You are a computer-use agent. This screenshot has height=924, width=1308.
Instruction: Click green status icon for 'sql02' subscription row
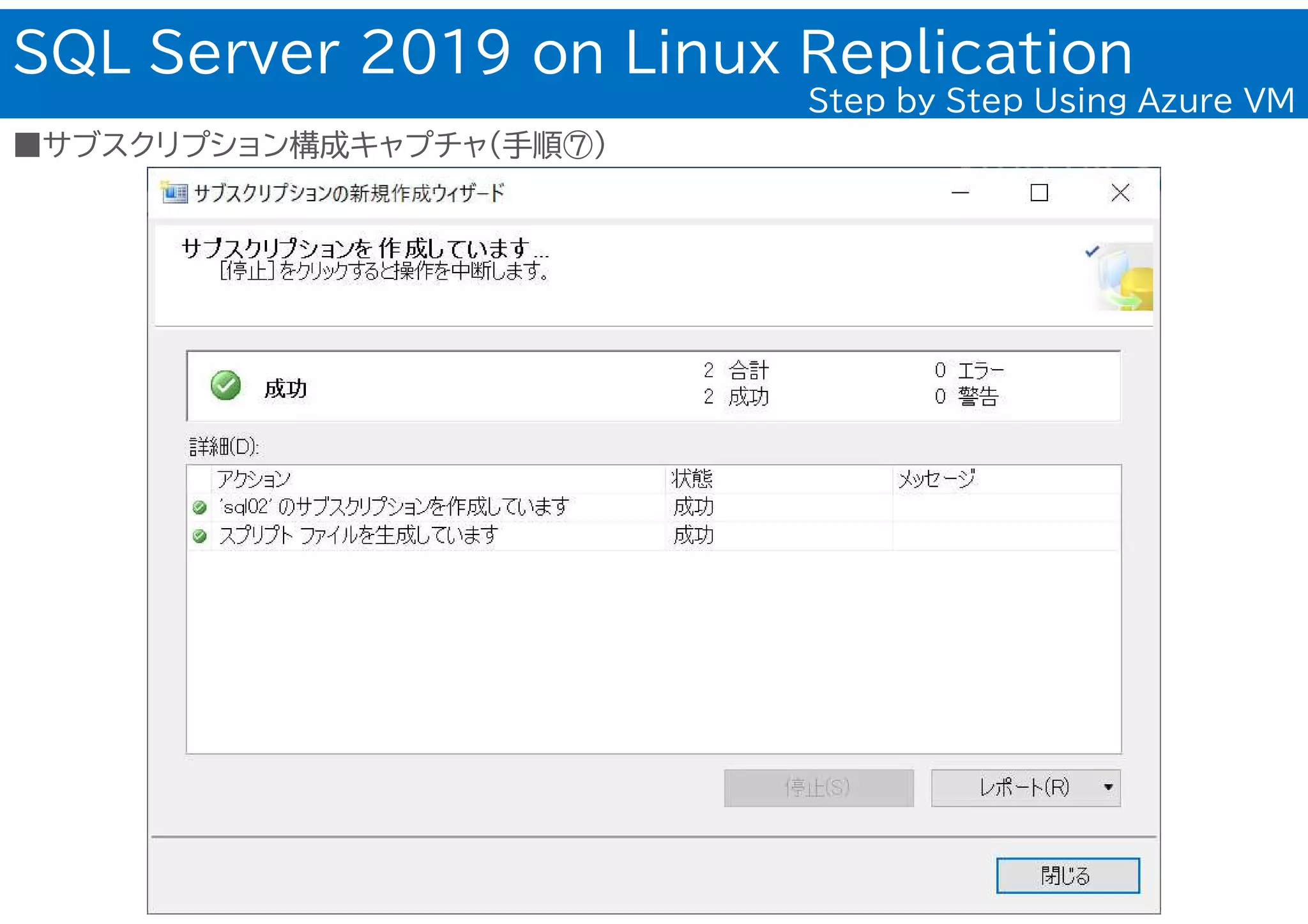200,507
